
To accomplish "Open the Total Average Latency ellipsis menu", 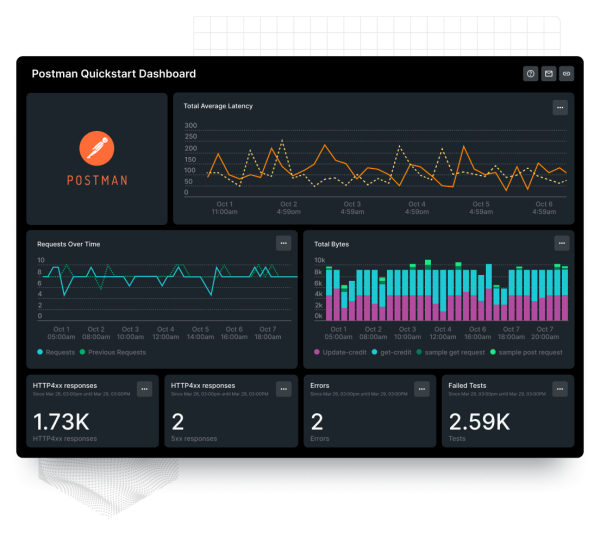I will pos(560,108).
